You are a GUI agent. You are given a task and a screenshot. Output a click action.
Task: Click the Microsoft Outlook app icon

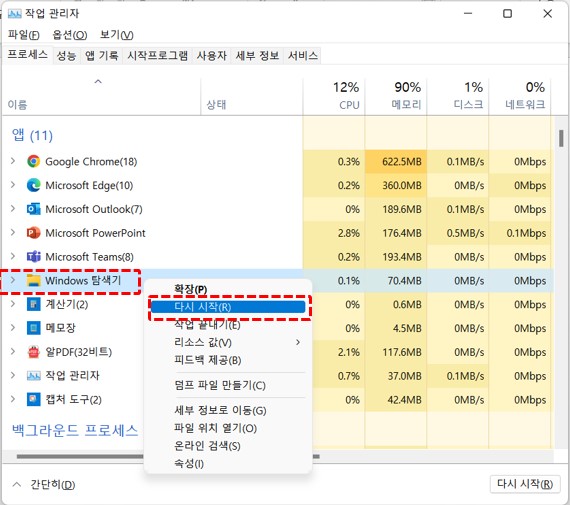33,209
